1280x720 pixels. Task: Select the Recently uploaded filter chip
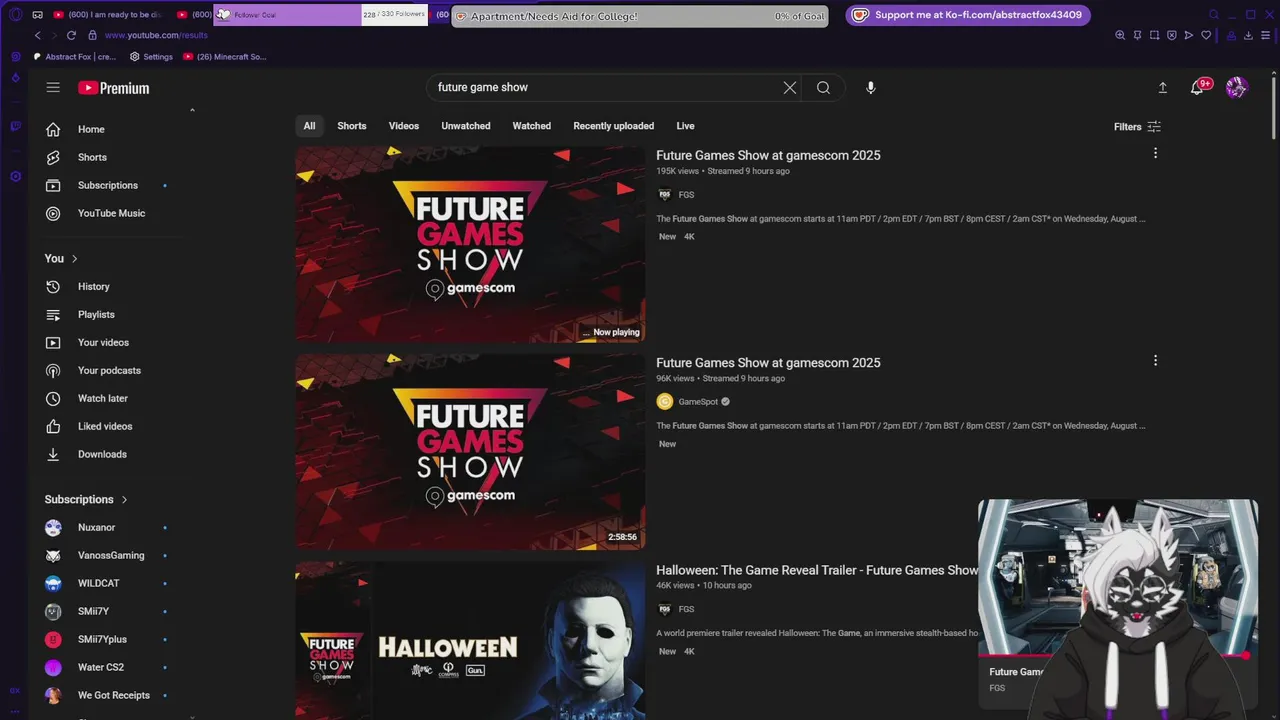coord(614,126)
